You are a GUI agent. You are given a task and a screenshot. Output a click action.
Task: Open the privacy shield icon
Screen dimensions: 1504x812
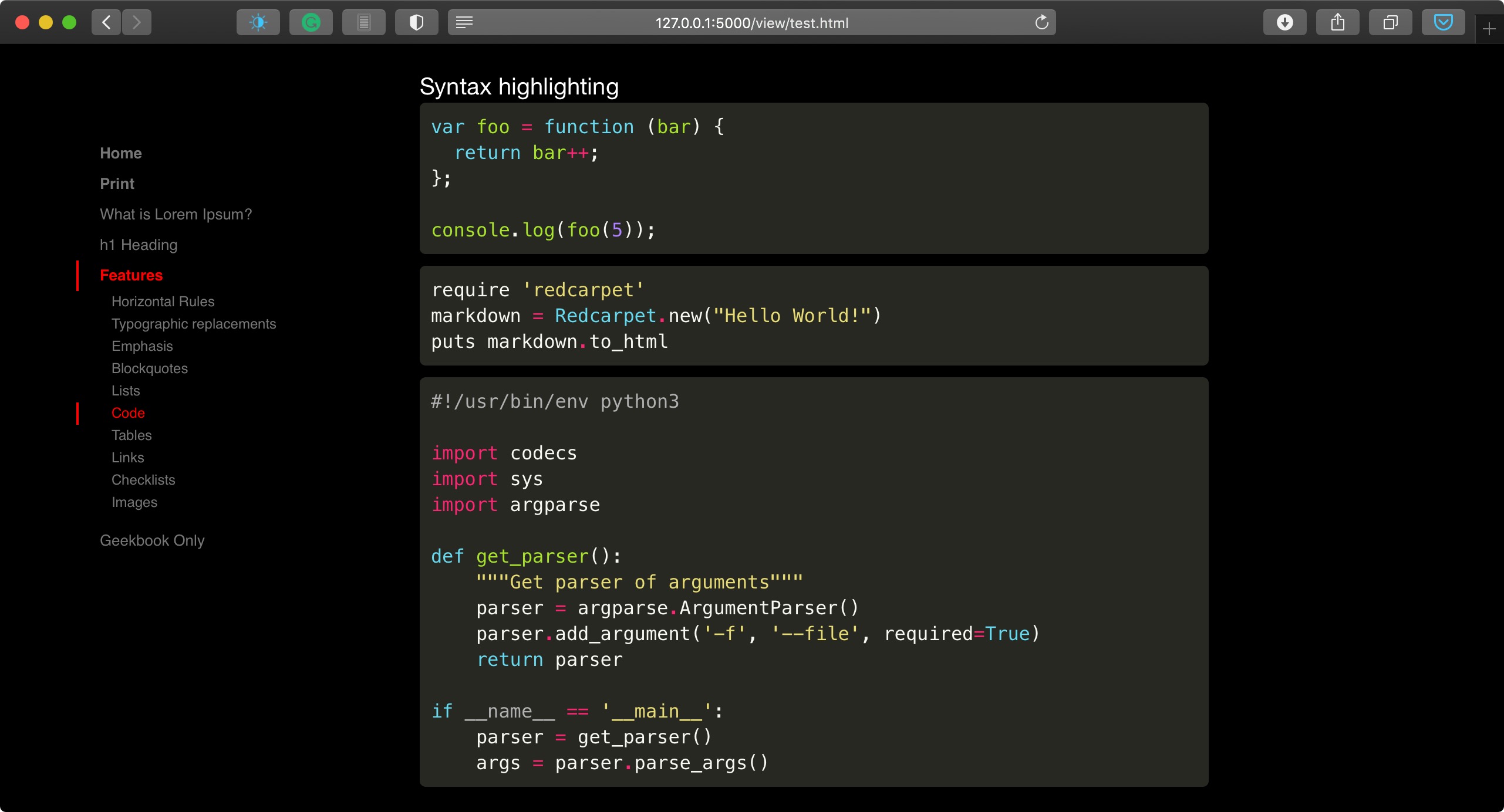tap(417, 22)
